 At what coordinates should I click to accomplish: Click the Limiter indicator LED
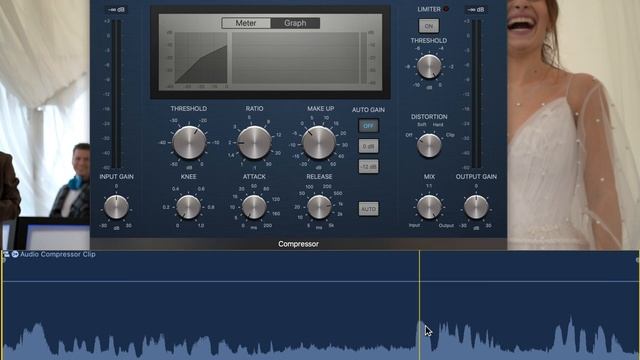[446, 9]
